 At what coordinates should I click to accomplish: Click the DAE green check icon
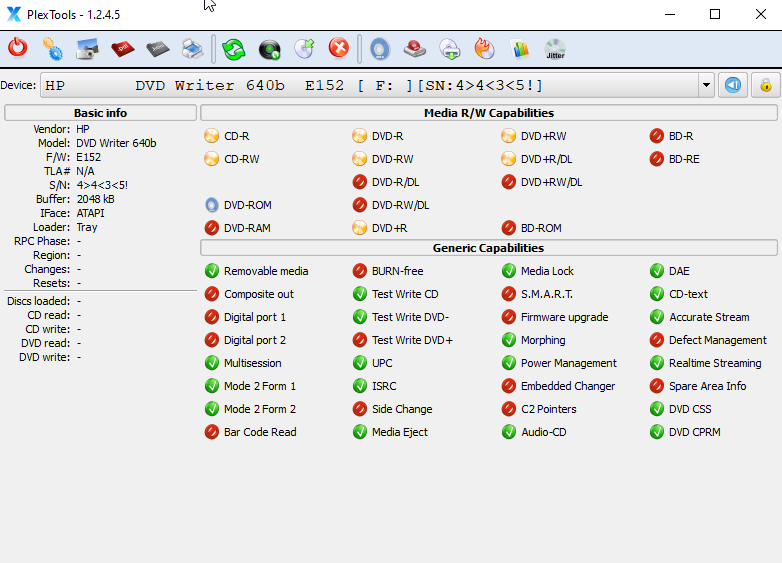pyautogui.click(x=657, y=271)
